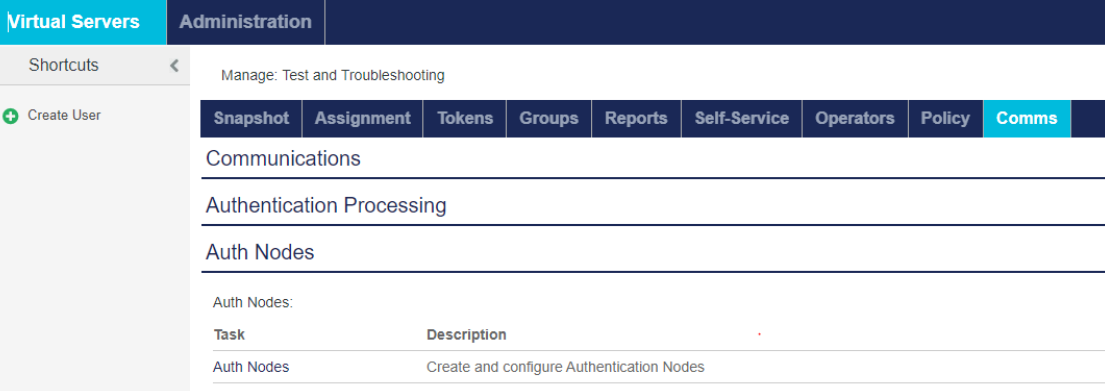1105x391 pixels.
Task: Open the Create User shortcut
Action: (x=64, y=116)
